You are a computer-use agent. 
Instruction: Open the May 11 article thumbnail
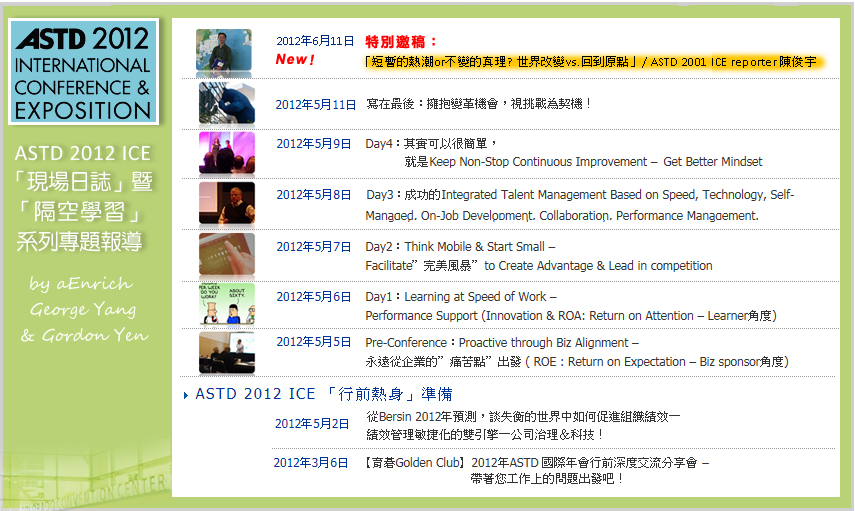(226, 103)
